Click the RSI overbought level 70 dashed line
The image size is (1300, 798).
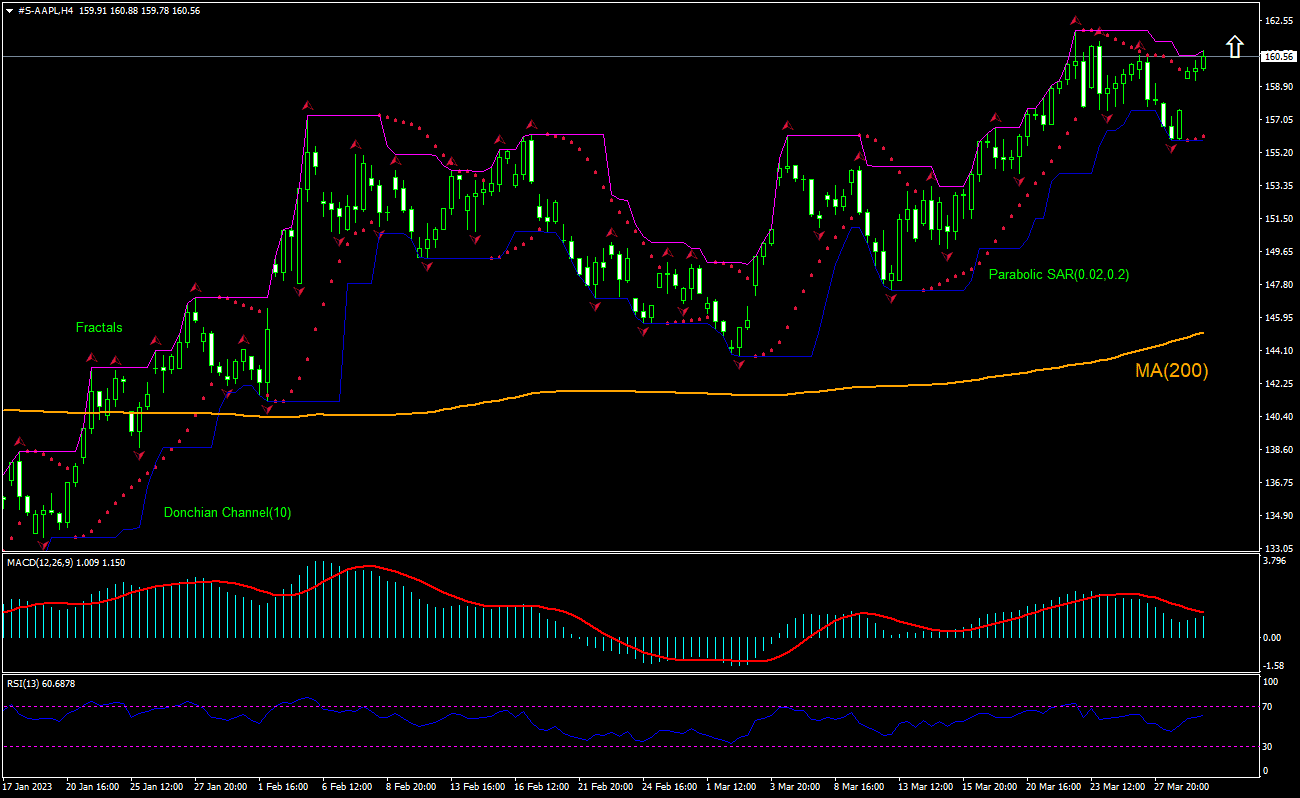coord(600,706)
